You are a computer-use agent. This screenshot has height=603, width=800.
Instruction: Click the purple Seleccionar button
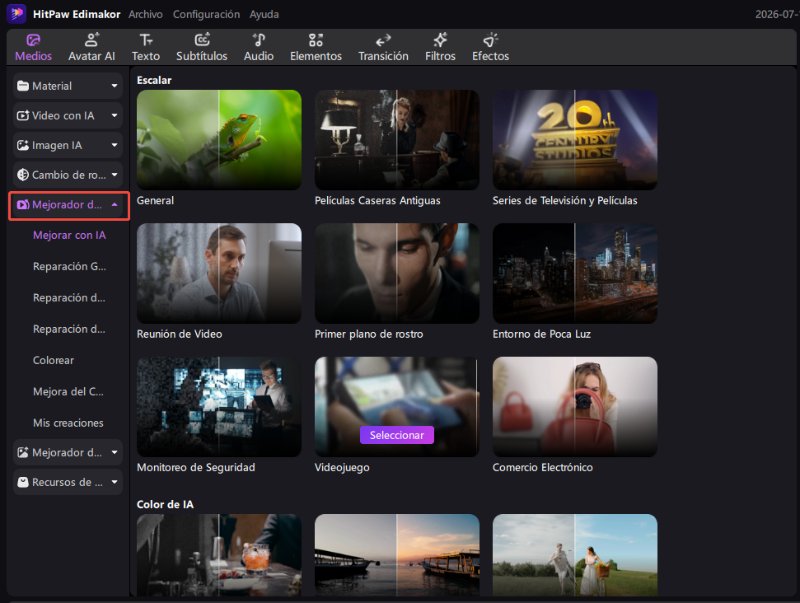397,435
